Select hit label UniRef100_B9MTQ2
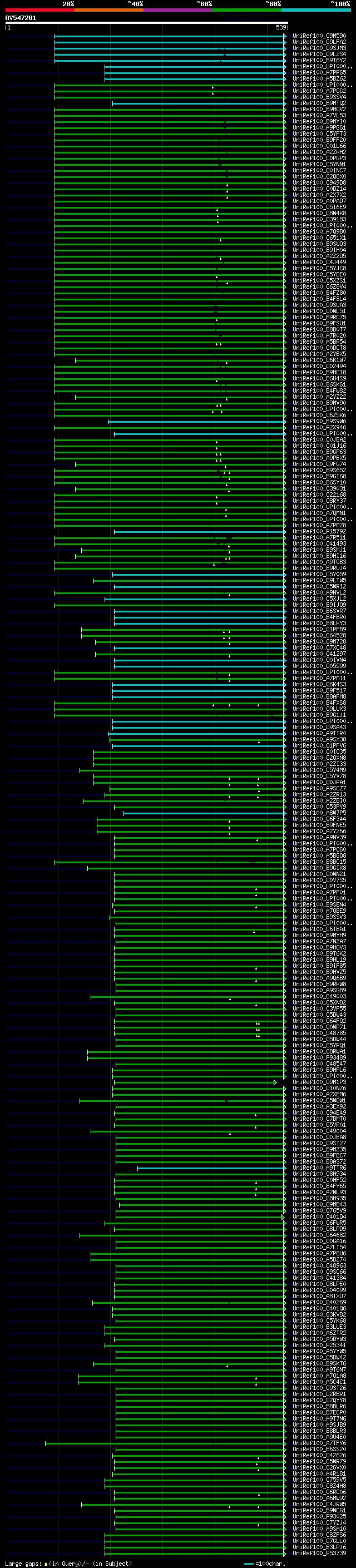This screenshot has width=356, height=1568. click(319, 103)
